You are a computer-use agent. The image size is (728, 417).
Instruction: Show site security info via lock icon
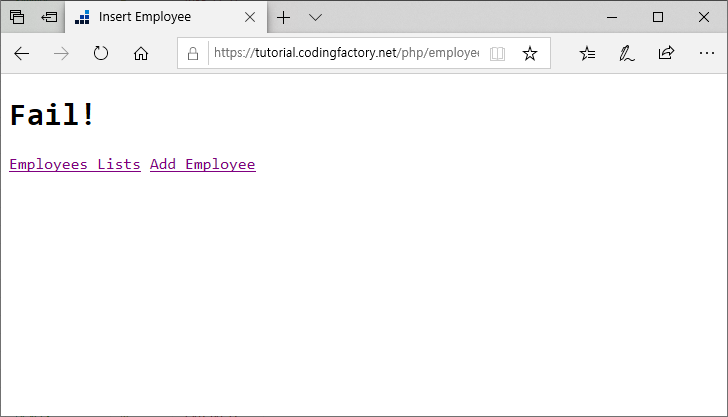194,53
